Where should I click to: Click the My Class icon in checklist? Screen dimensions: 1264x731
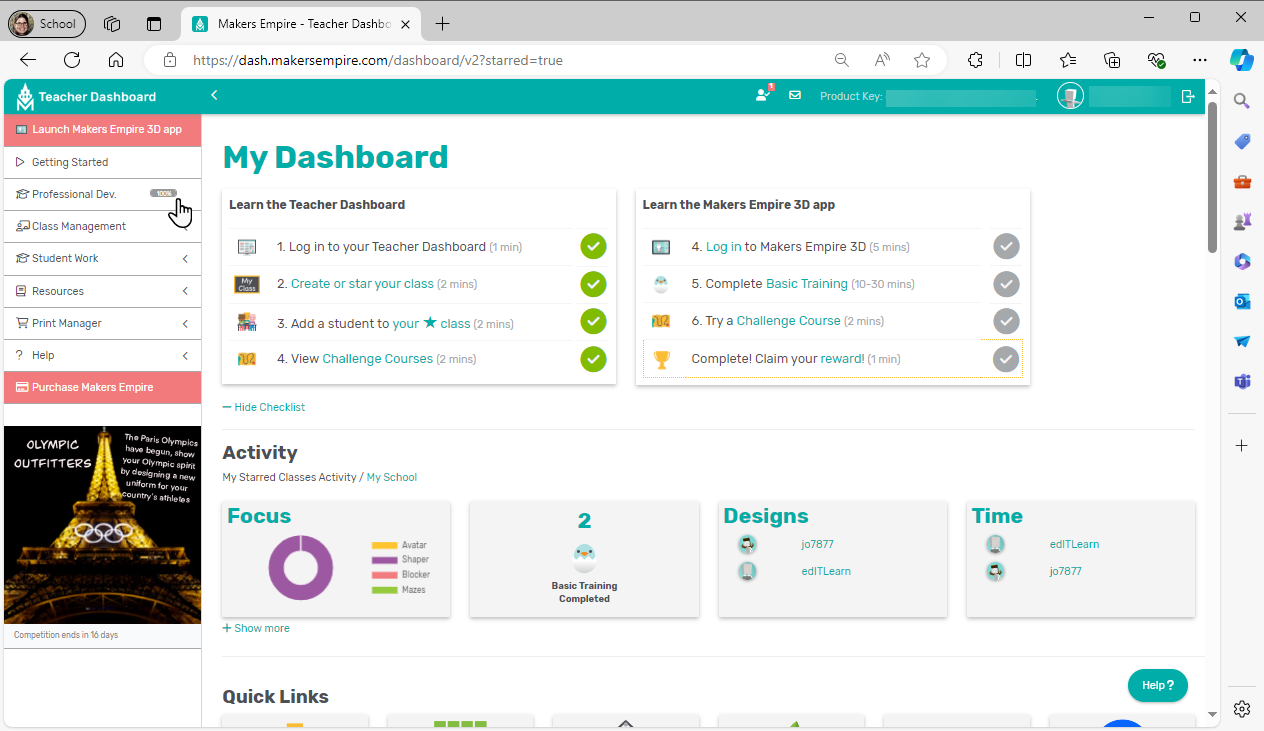(247, 284)
